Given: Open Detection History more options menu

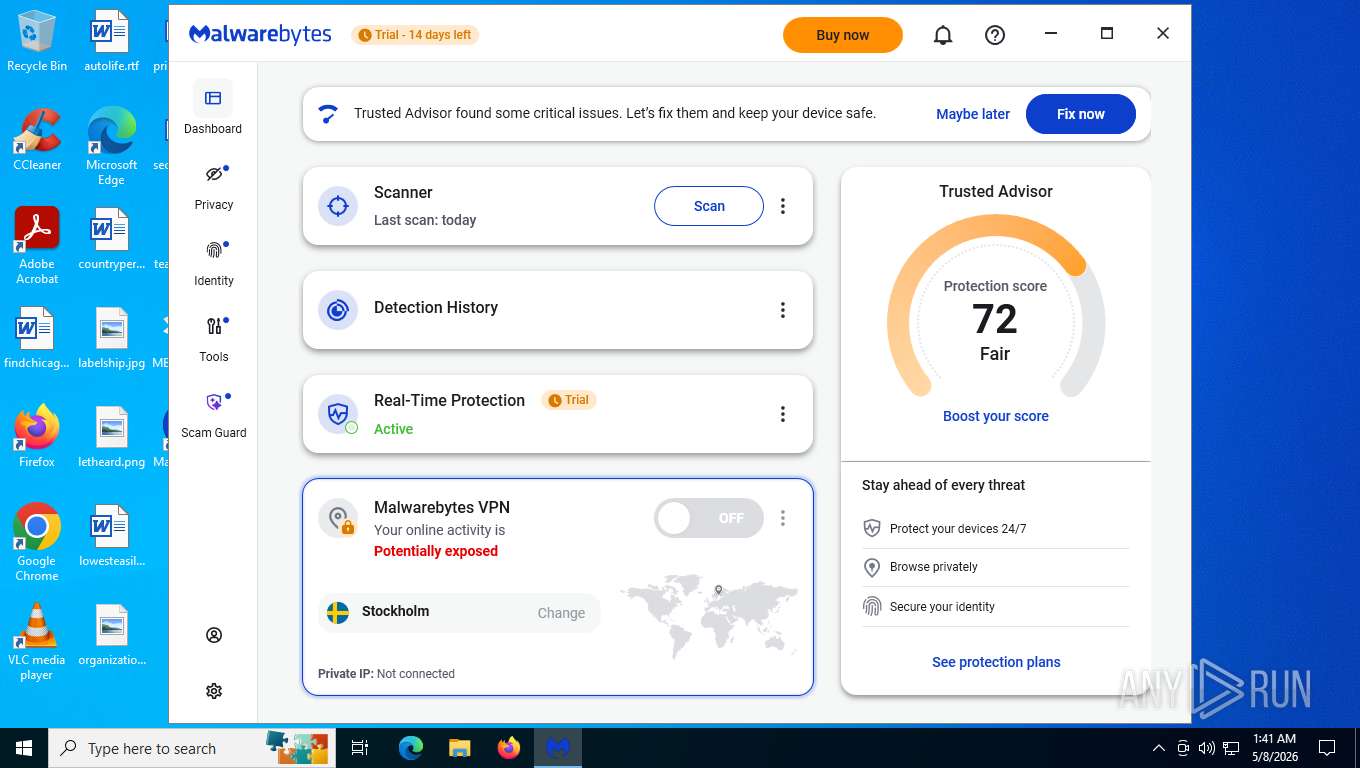Looking at the screenshot, I should (x=783, y=310).
